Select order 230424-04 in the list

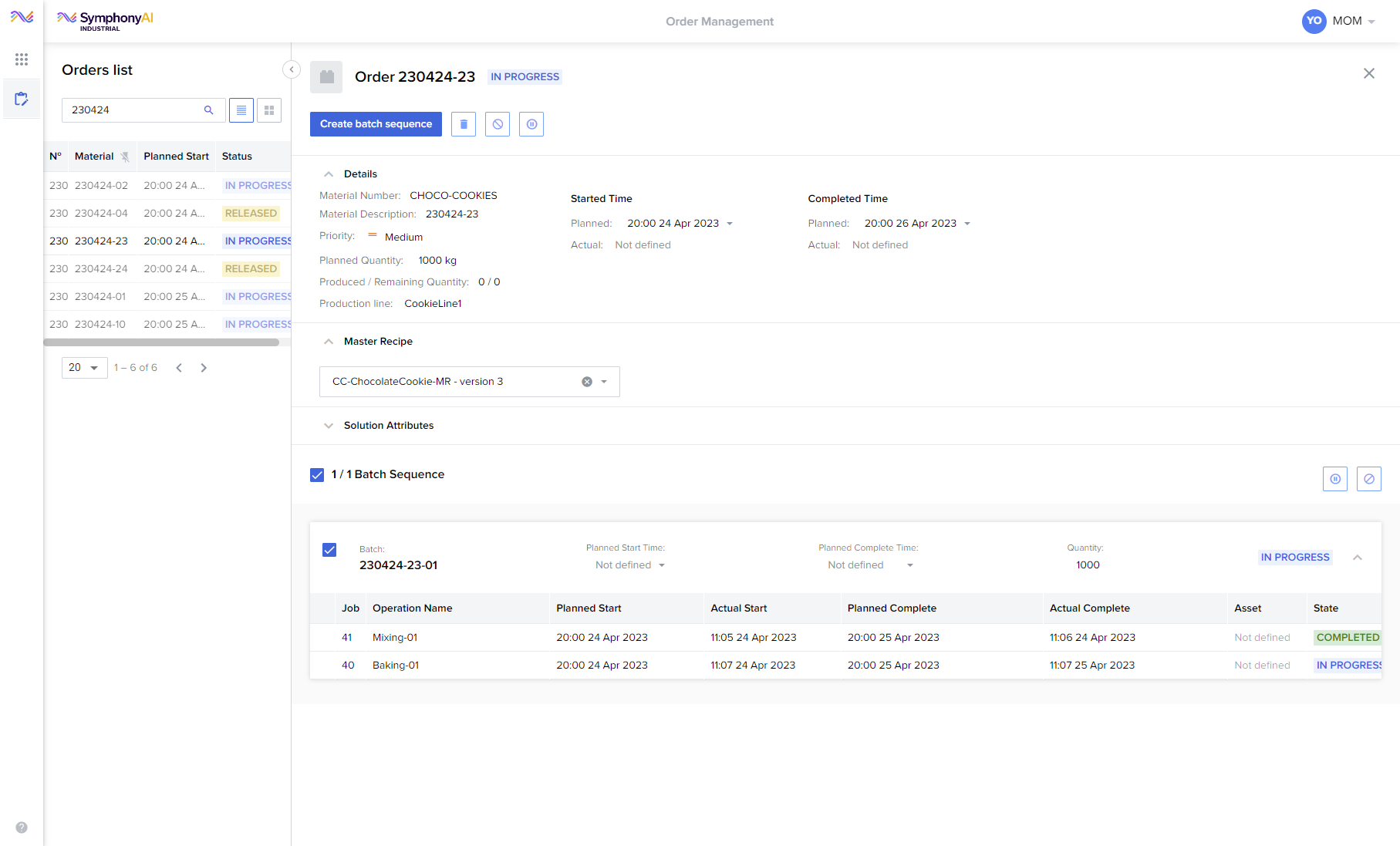[101, 214]
